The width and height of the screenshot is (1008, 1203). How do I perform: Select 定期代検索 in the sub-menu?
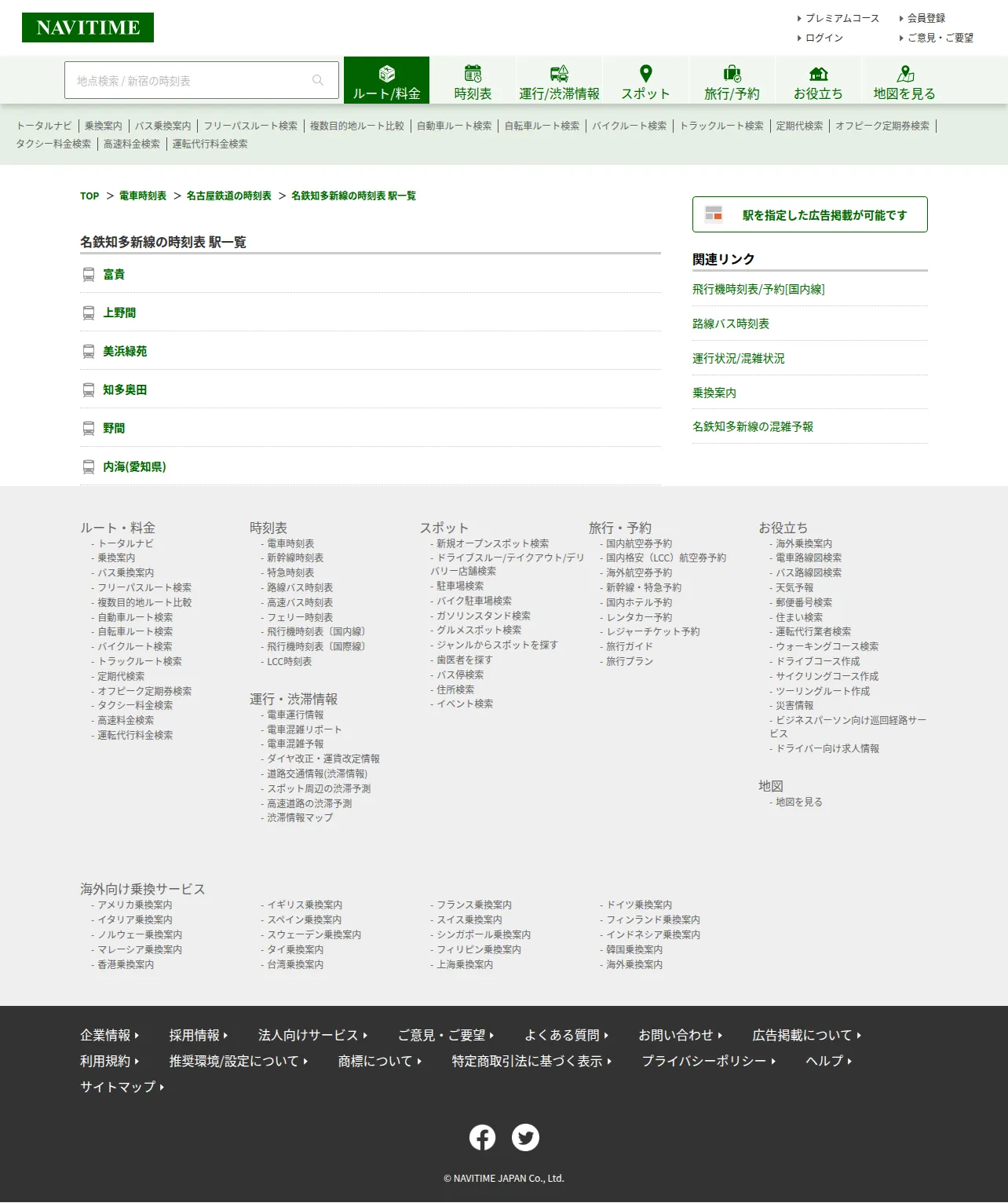coord(800,126)
